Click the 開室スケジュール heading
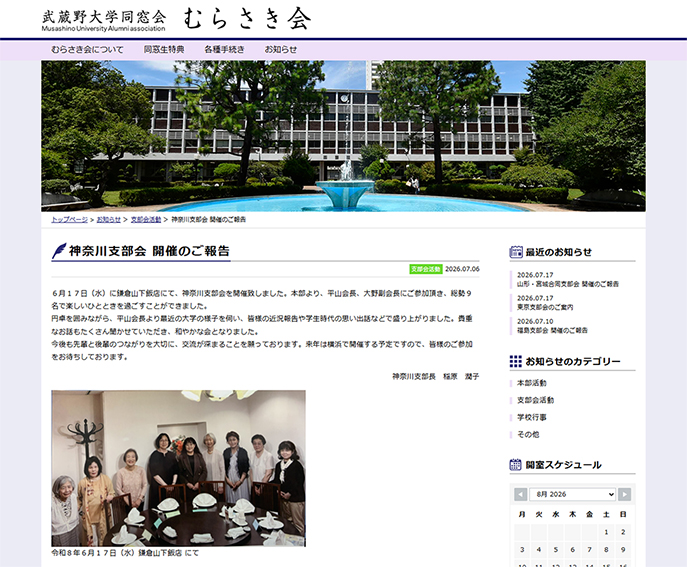Screen dimensions: 687x567 (x=563, y=465)
